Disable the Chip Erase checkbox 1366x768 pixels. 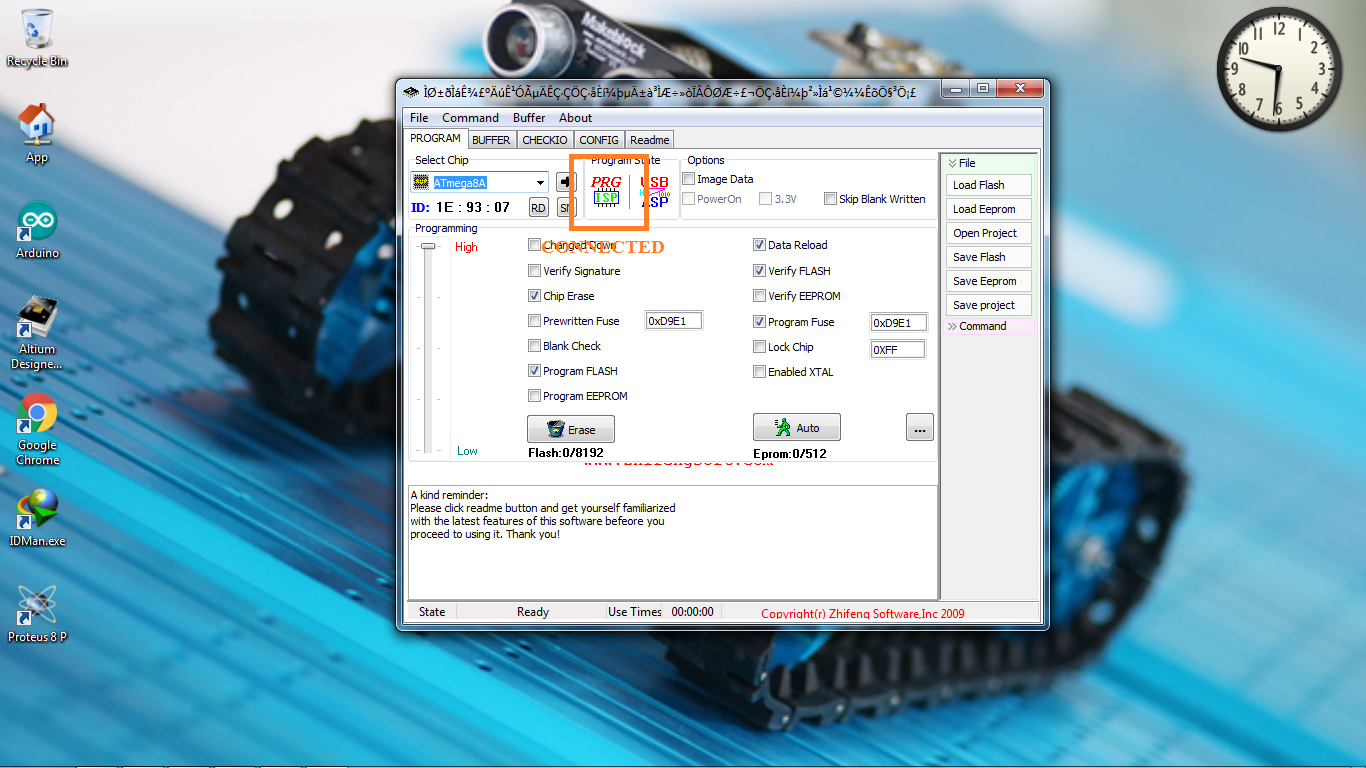535,295
